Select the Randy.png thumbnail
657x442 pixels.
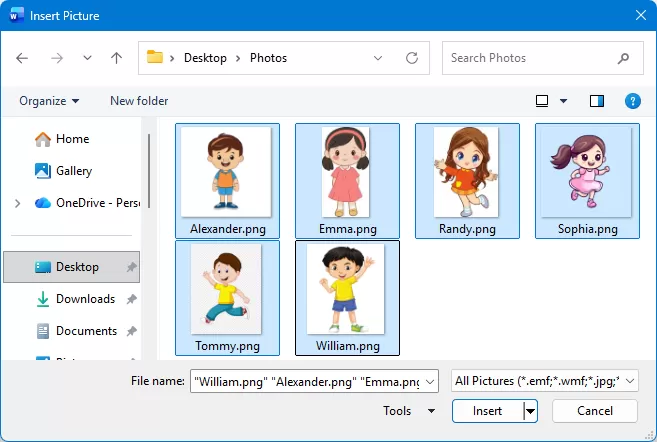coord(466,172)
